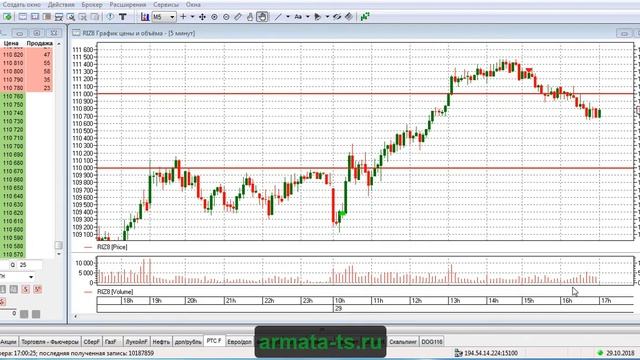Click the zoom in circle icon
Viewport: 640px width, 360px height.
coord(214,17)
